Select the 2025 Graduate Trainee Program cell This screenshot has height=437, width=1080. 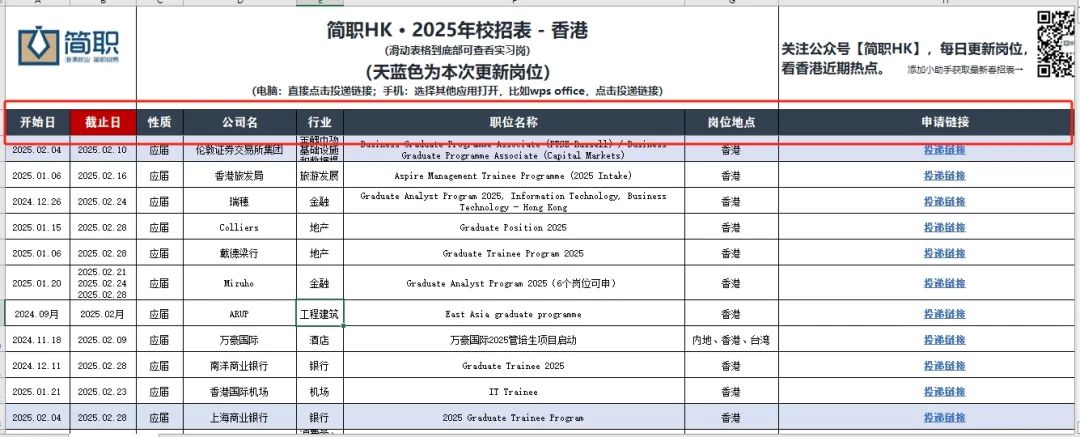(514, 418)
